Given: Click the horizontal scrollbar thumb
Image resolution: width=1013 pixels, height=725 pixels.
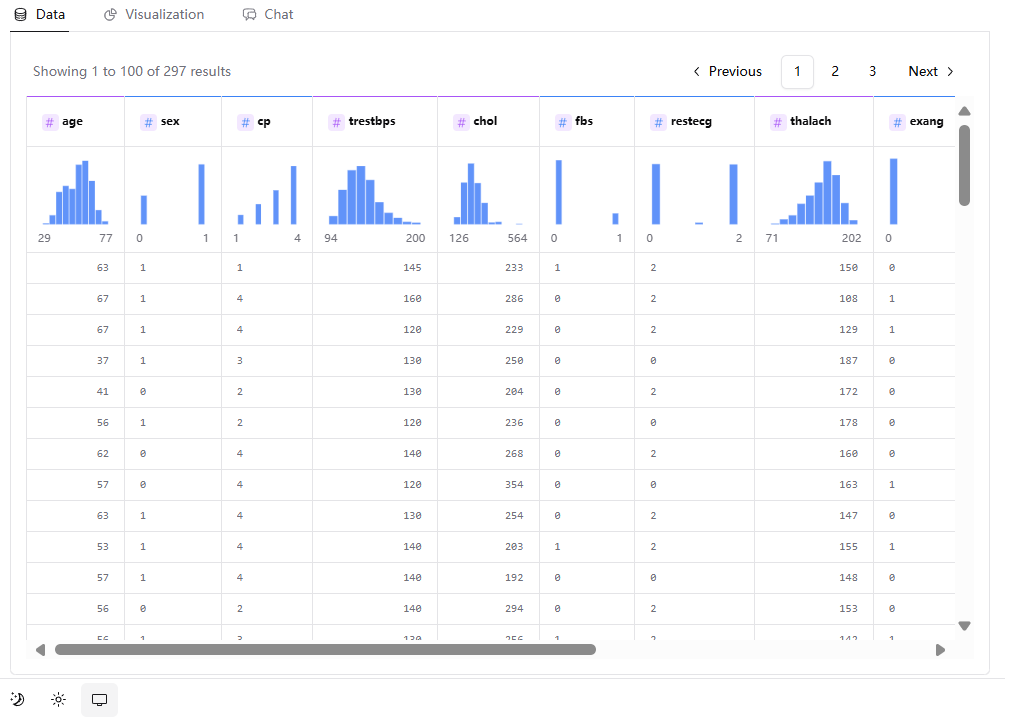Looking at the screenshot, I should [325, 650].
